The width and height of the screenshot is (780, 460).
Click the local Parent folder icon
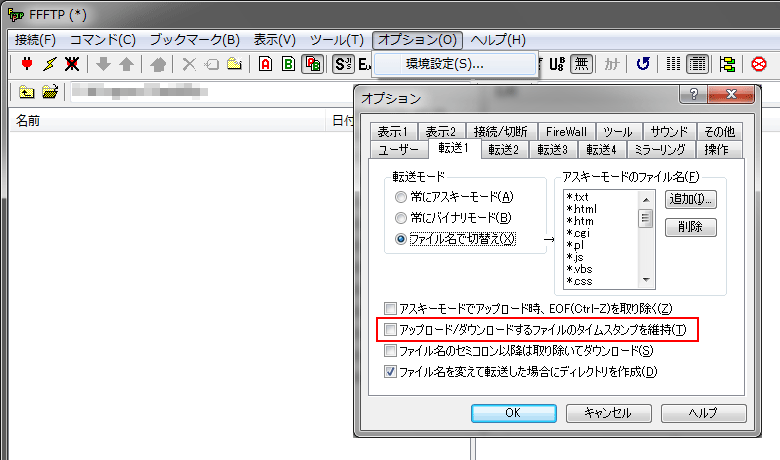click(x=26, y=92)
